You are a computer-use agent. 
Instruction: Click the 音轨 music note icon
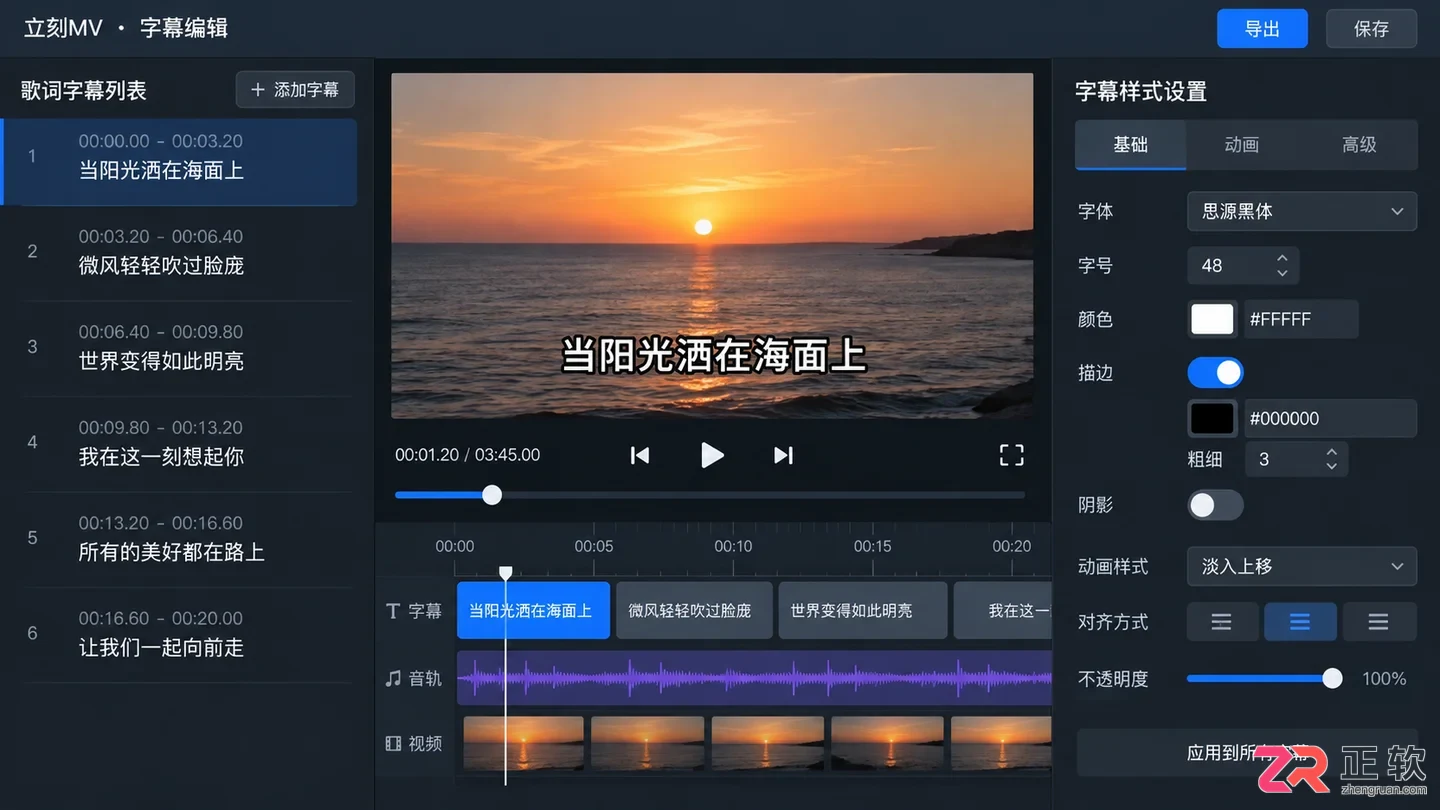pos(393,678)
